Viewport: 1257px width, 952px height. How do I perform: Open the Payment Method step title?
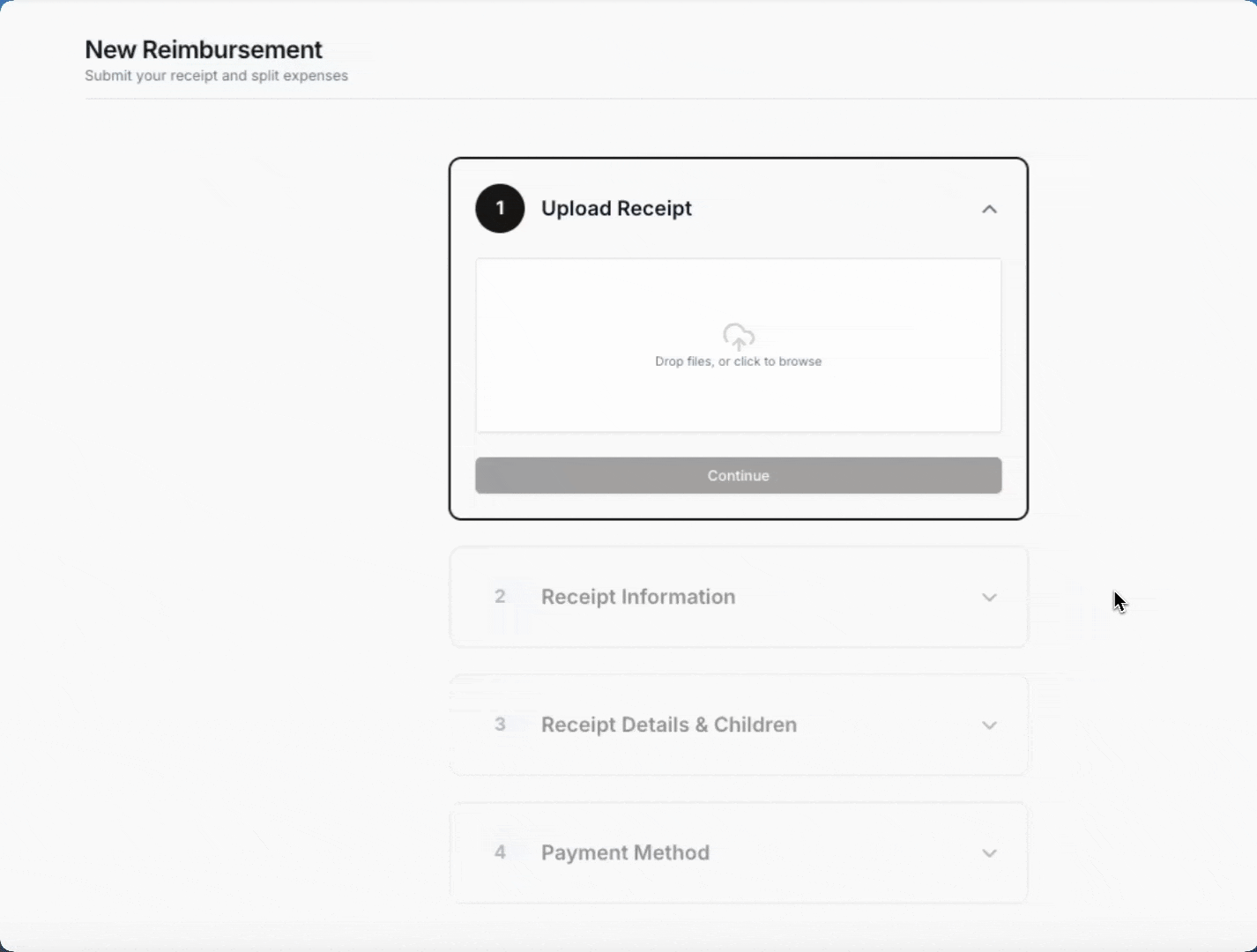[625, 852]
